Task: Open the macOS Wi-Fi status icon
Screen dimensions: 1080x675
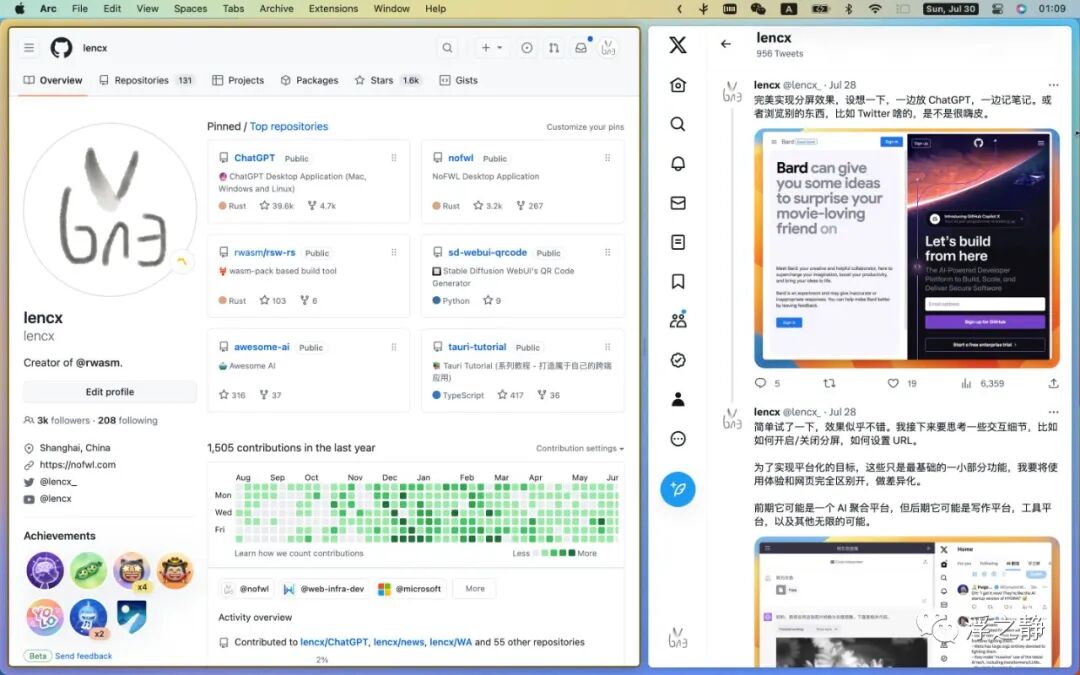Action: pos(875,8)
